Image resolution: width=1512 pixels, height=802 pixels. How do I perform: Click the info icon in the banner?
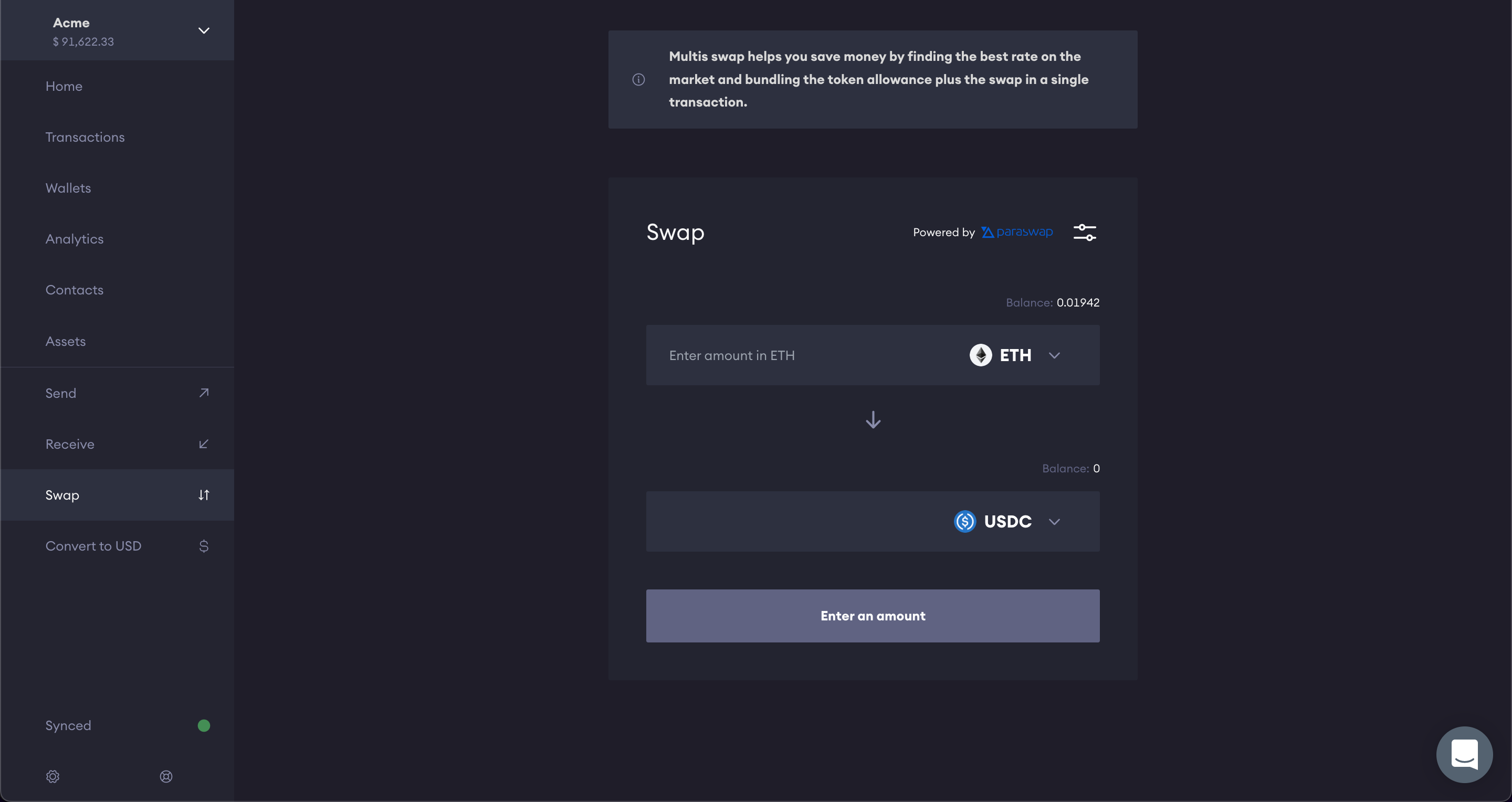tap(638, 80)
